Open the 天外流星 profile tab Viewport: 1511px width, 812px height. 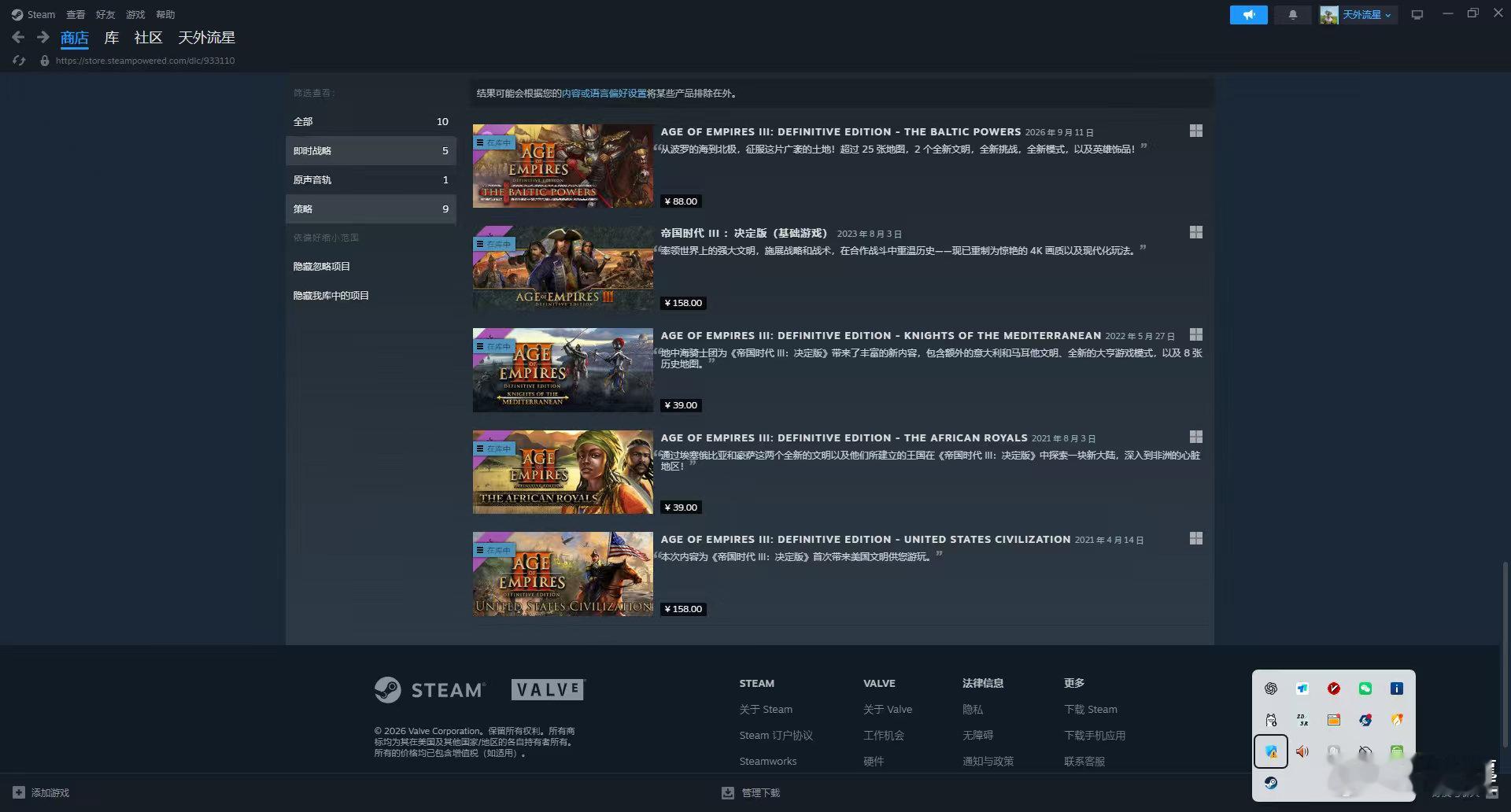206,38
